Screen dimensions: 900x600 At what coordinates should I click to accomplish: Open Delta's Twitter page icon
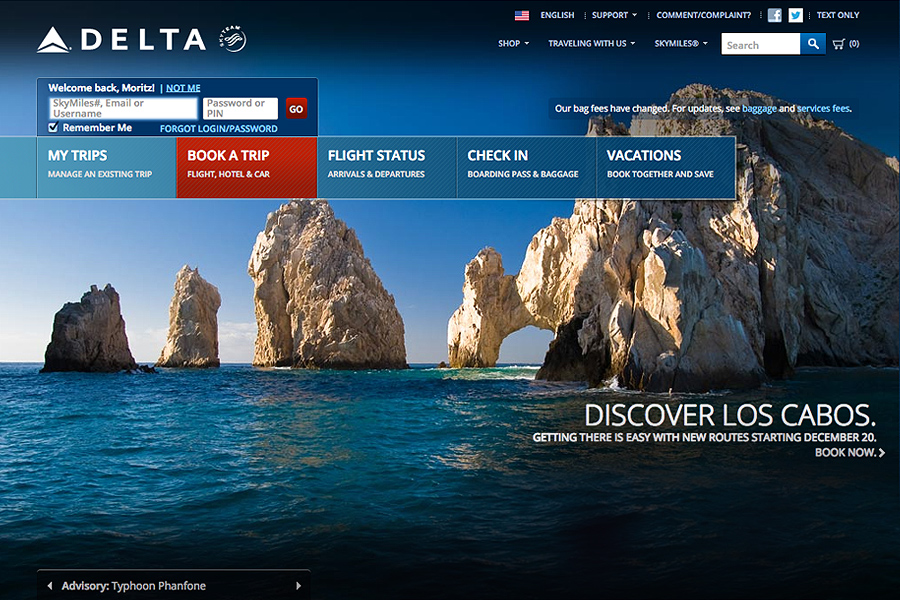[796, 16]
